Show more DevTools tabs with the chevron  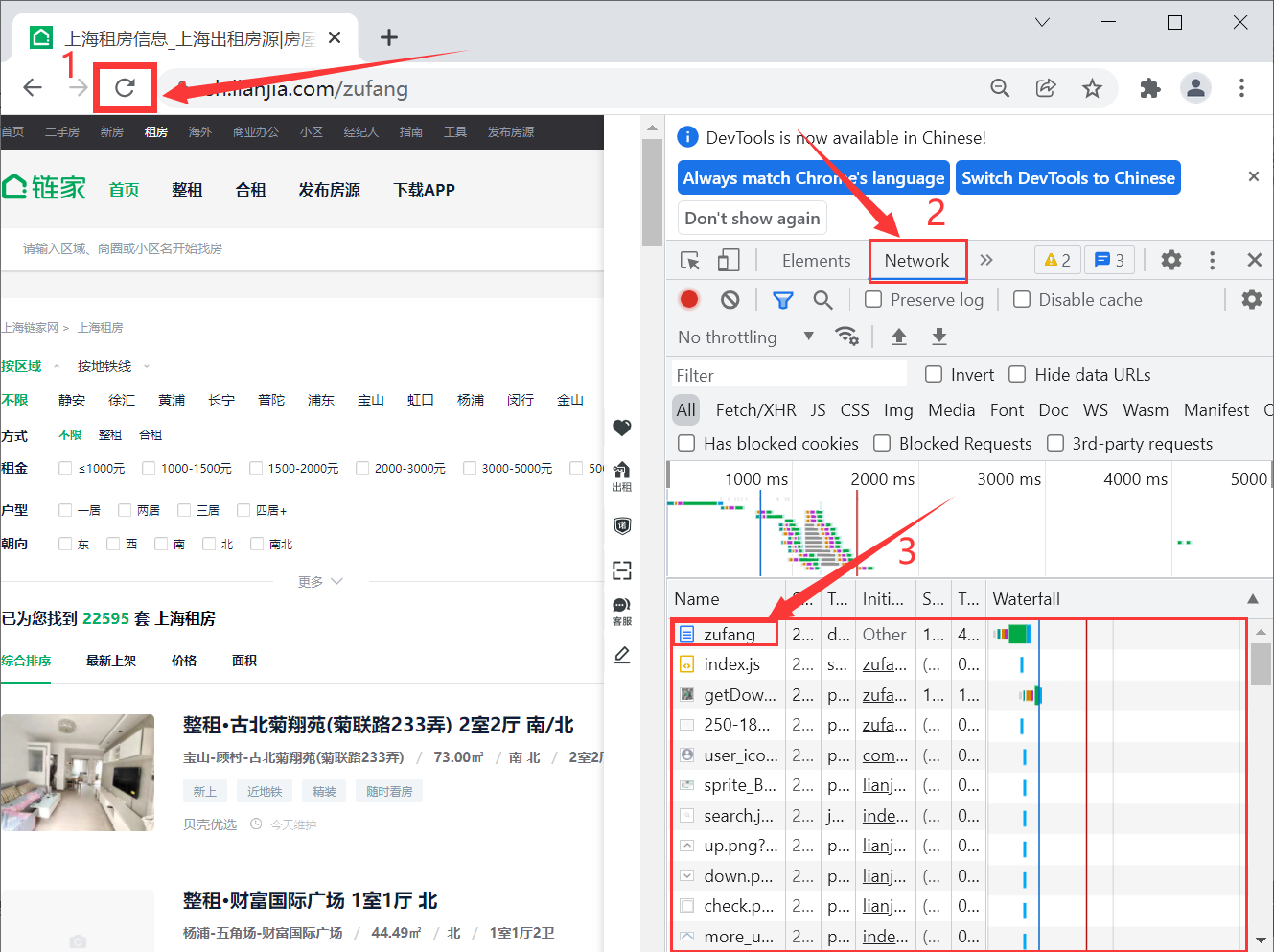coord(986,260)
